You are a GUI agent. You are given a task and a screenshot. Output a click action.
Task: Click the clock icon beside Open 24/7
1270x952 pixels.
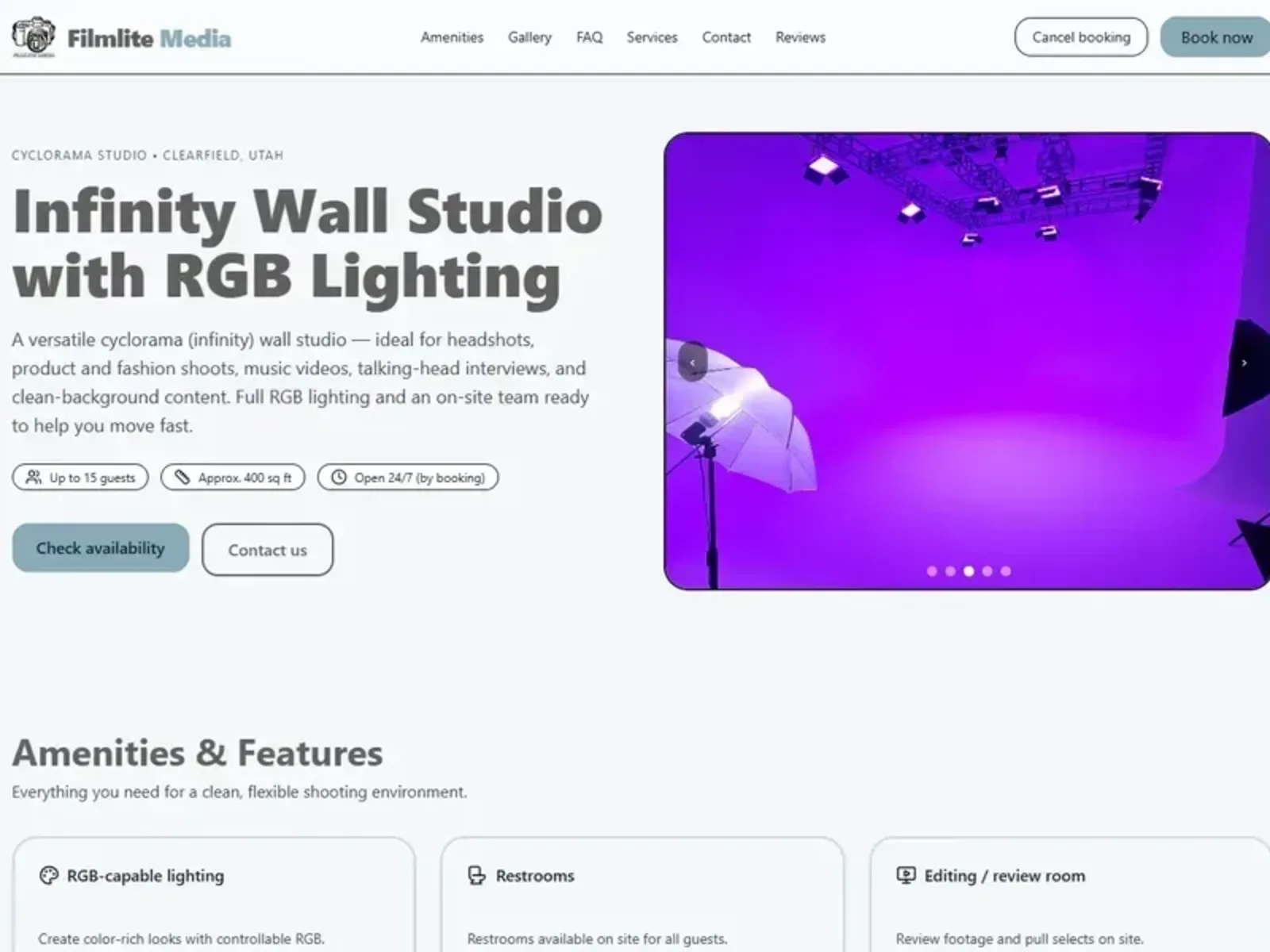[x=339, y=477]
